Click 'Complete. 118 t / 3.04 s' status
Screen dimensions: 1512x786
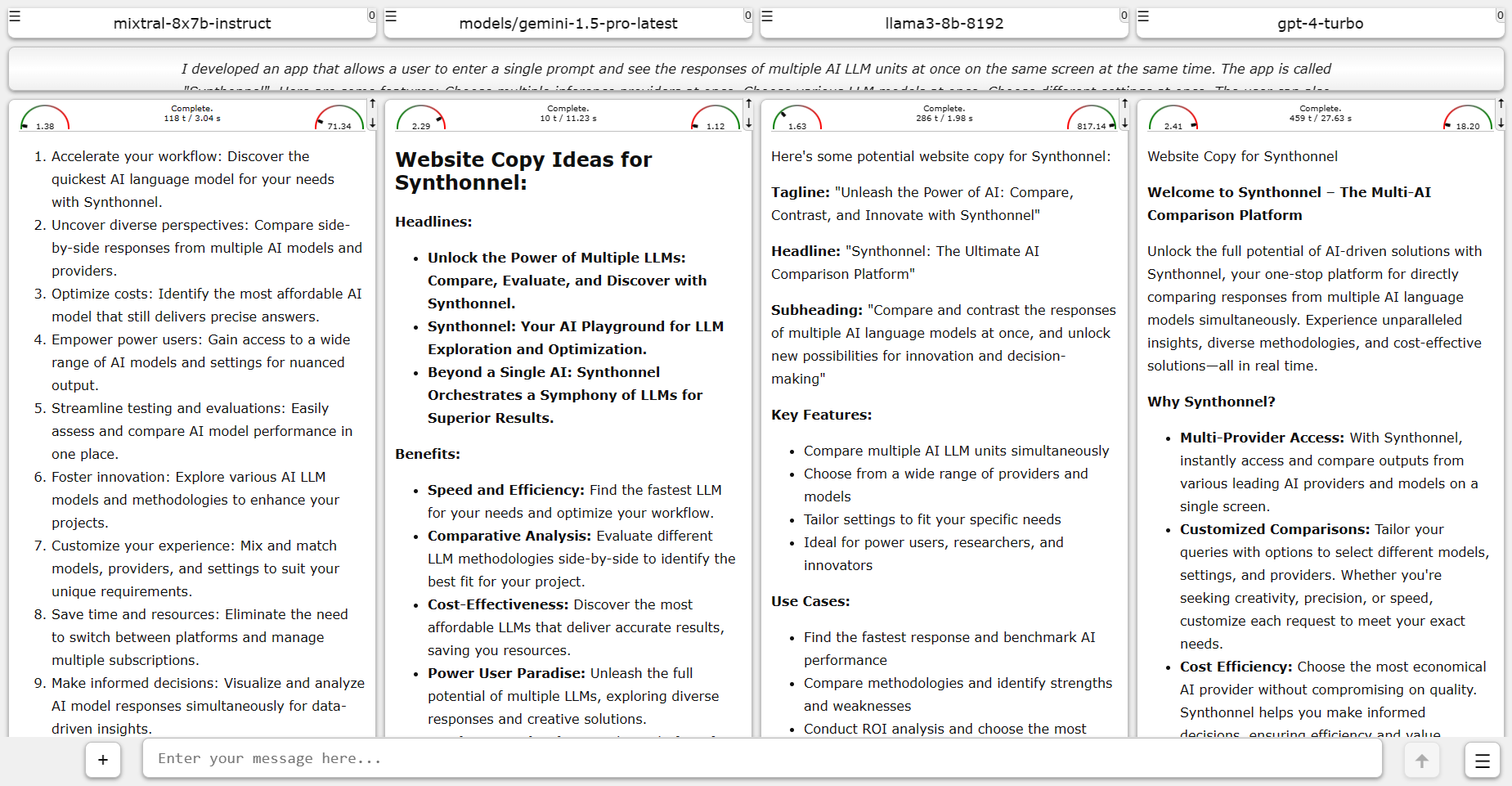192,113
